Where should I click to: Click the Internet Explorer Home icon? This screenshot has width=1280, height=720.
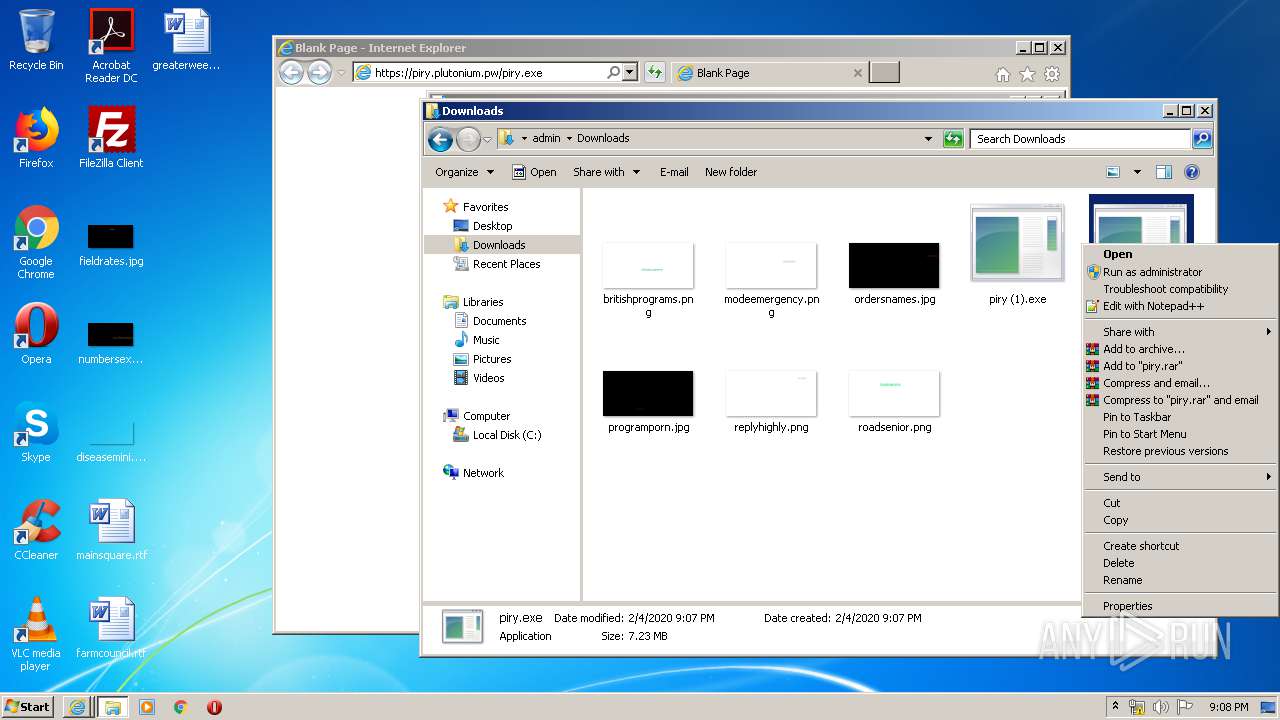[x=1003, y=74]
